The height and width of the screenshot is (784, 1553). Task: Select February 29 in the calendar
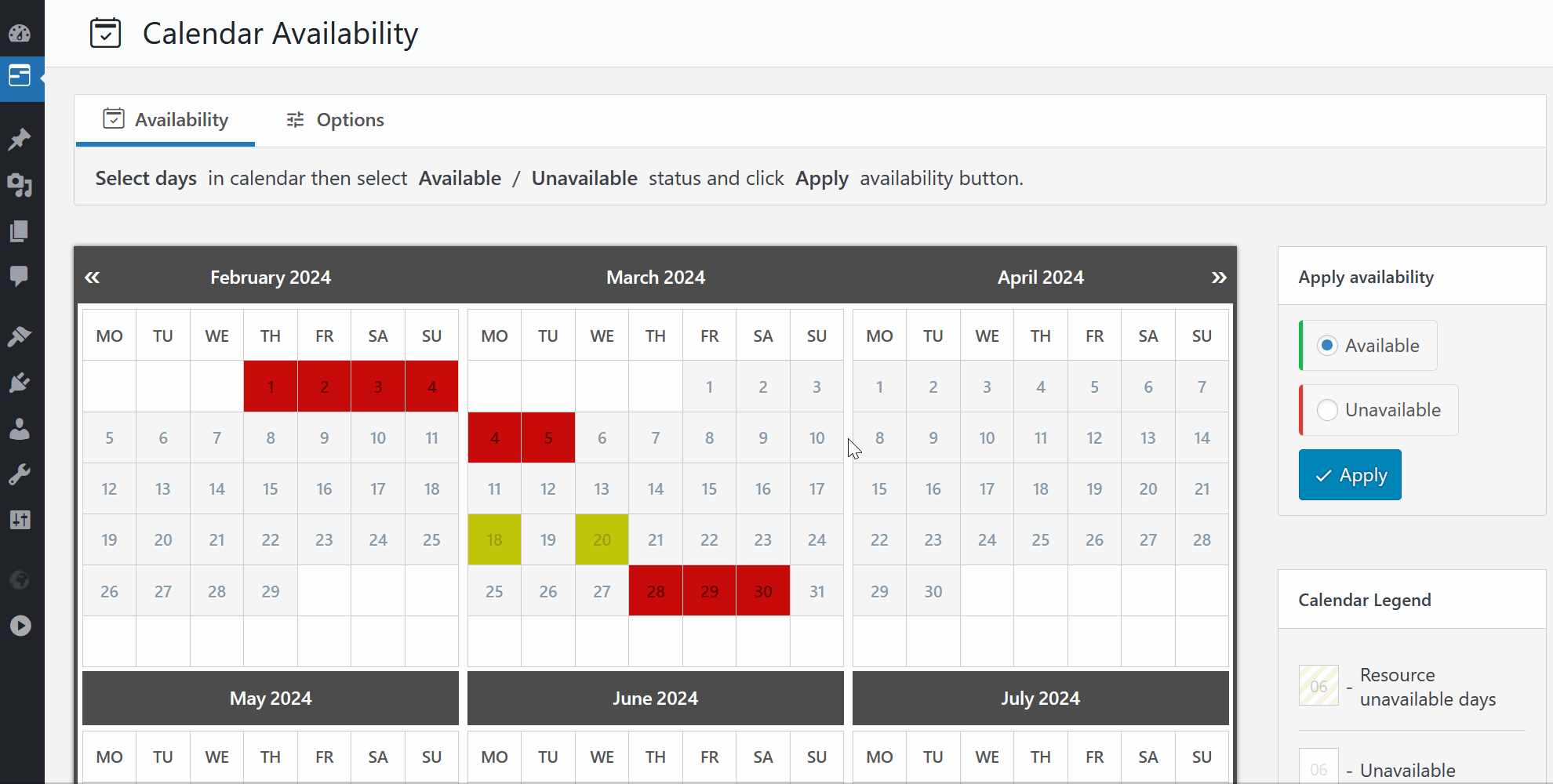(x=271, y=591)
